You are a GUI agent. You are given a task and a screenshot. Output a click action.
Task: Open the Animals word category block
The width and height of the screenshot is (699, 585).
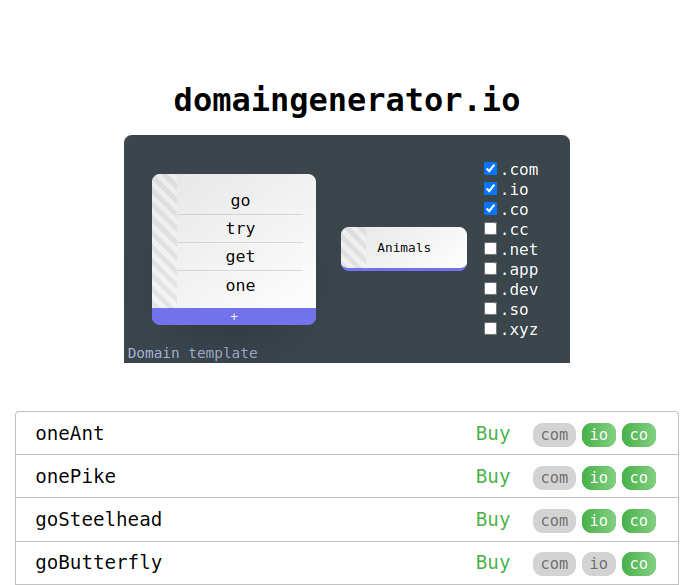point(404,248)
